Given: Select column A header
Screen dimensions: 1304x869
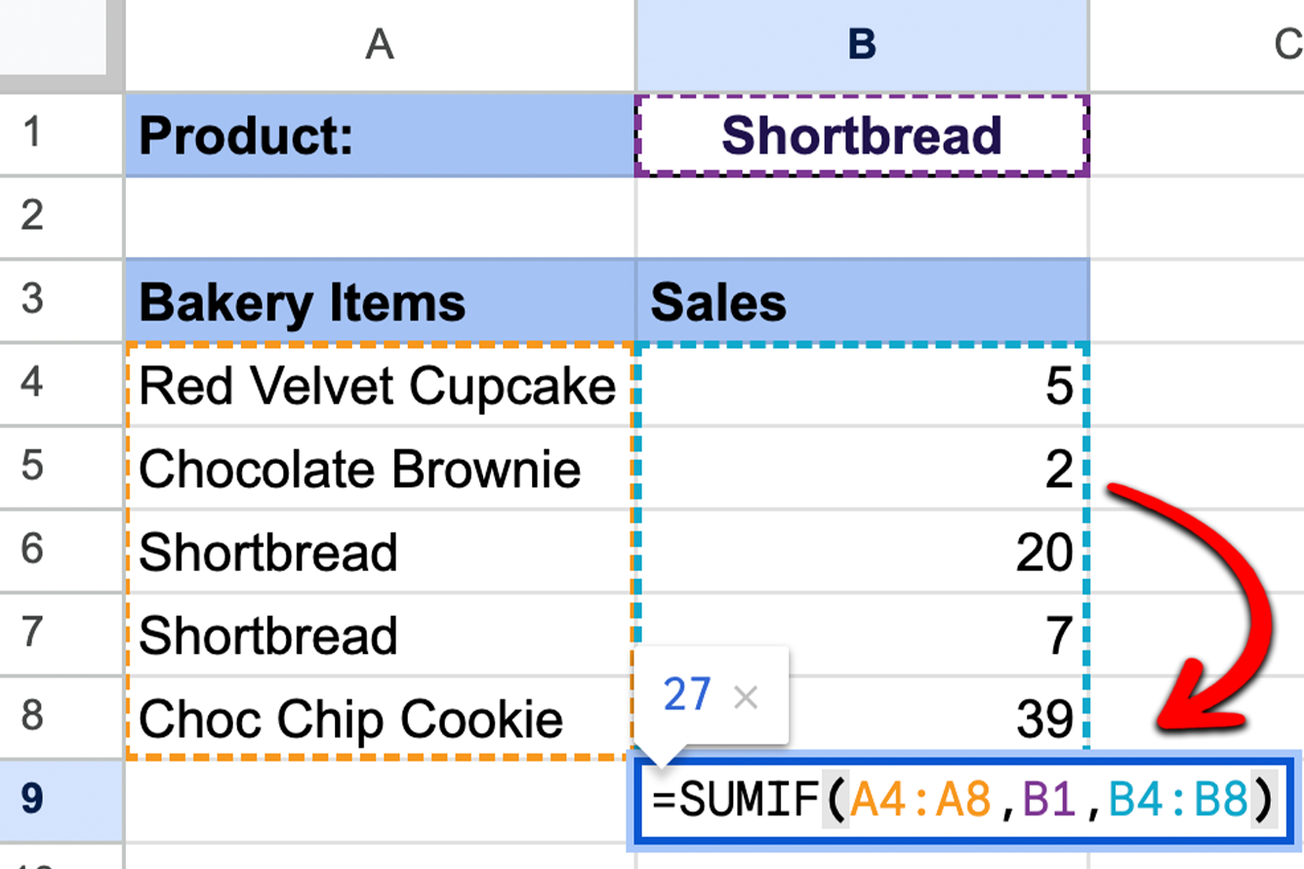Looking at the screenshot, I should tap(378, 44).
